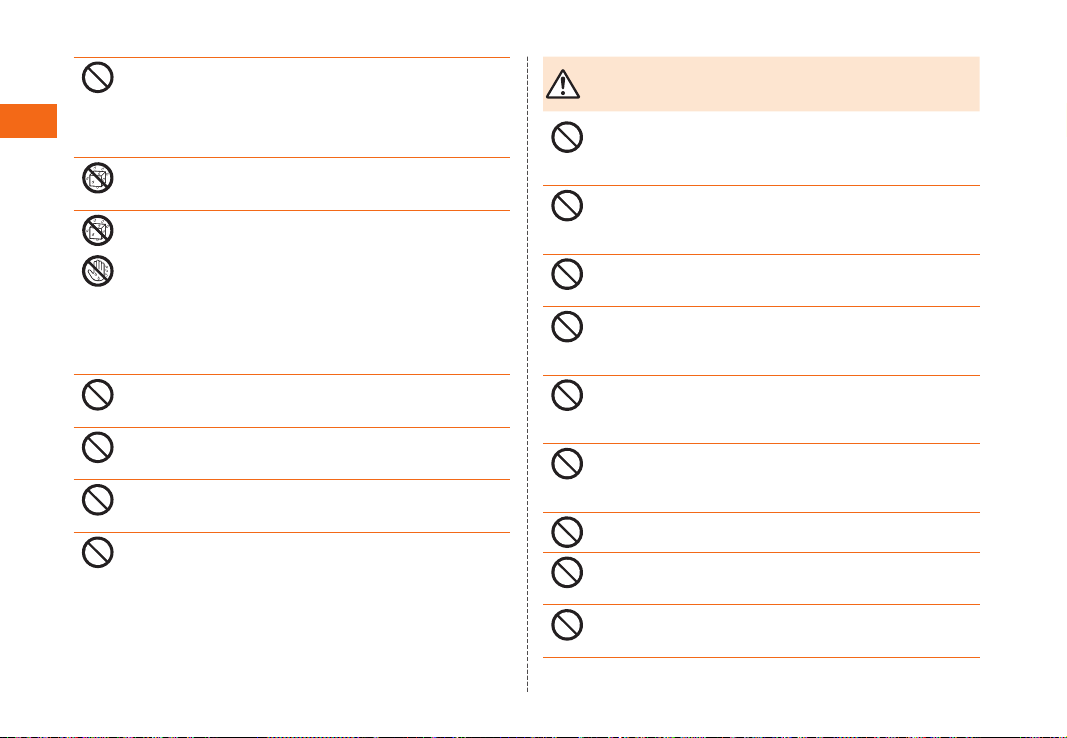Click the prohibition icon directly below wet-hands icon
The image size is (1067, 738).
[100, 394]
